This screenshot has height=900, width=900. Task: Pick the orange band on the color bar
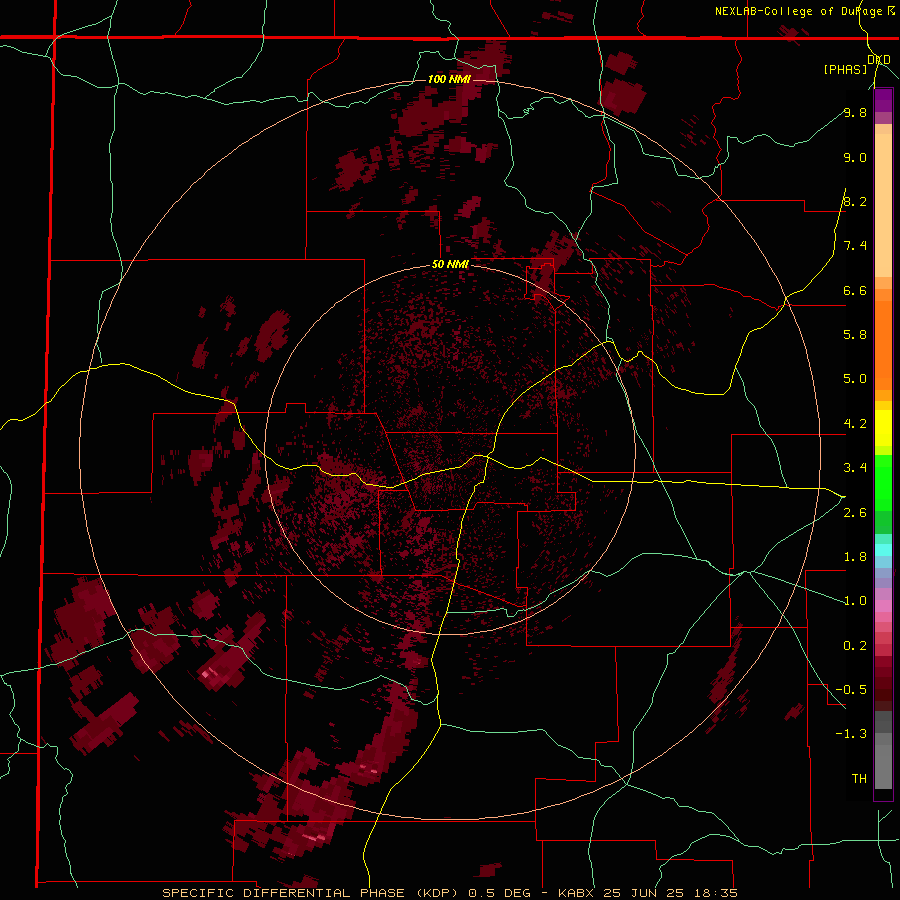pos(883,344)
